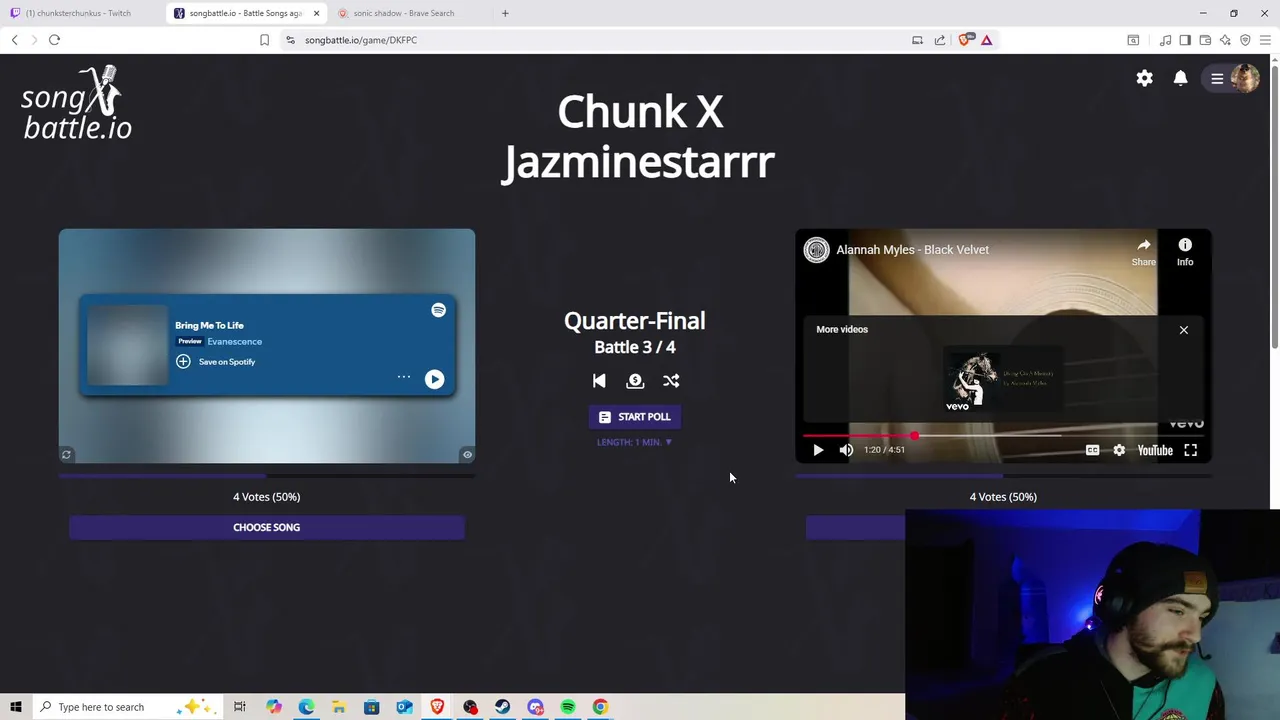
Task: Toggle closed captions on the YouTube player
Action: (x=1092, y=450)
